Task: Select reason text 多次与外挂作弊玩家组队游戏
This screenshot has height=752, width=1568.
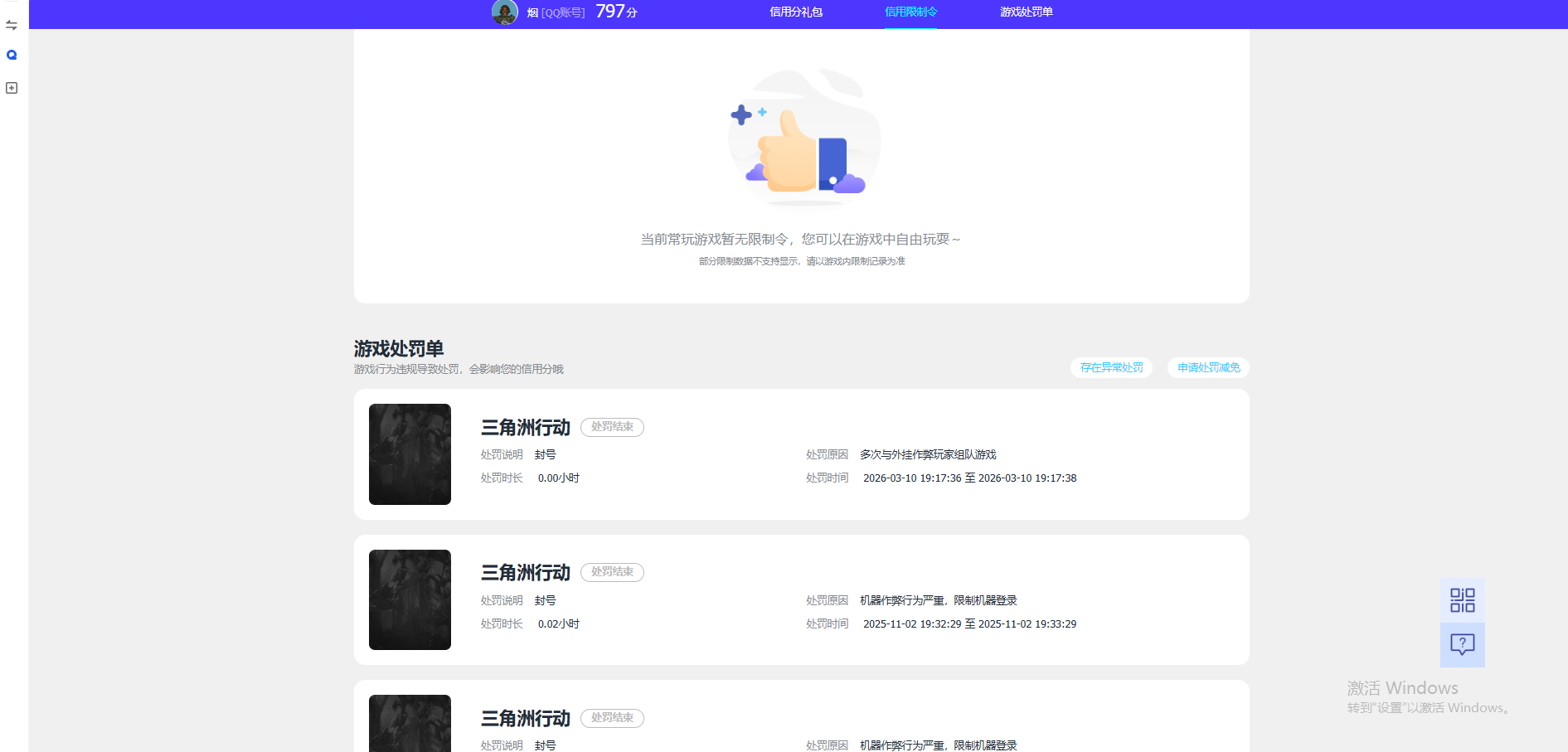Action: pos(928,454)
